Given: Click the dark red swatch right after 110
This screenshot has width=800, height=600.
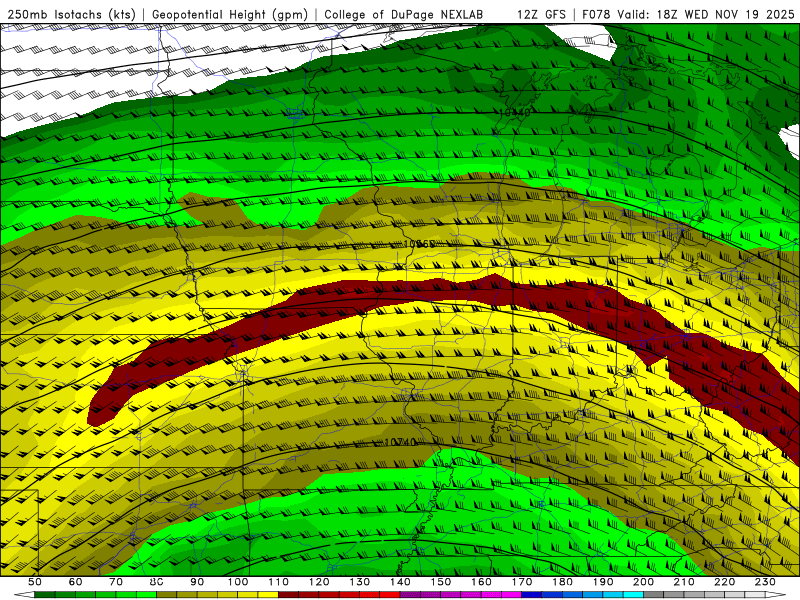Looking at the screenshot, I should pos(288,595).
